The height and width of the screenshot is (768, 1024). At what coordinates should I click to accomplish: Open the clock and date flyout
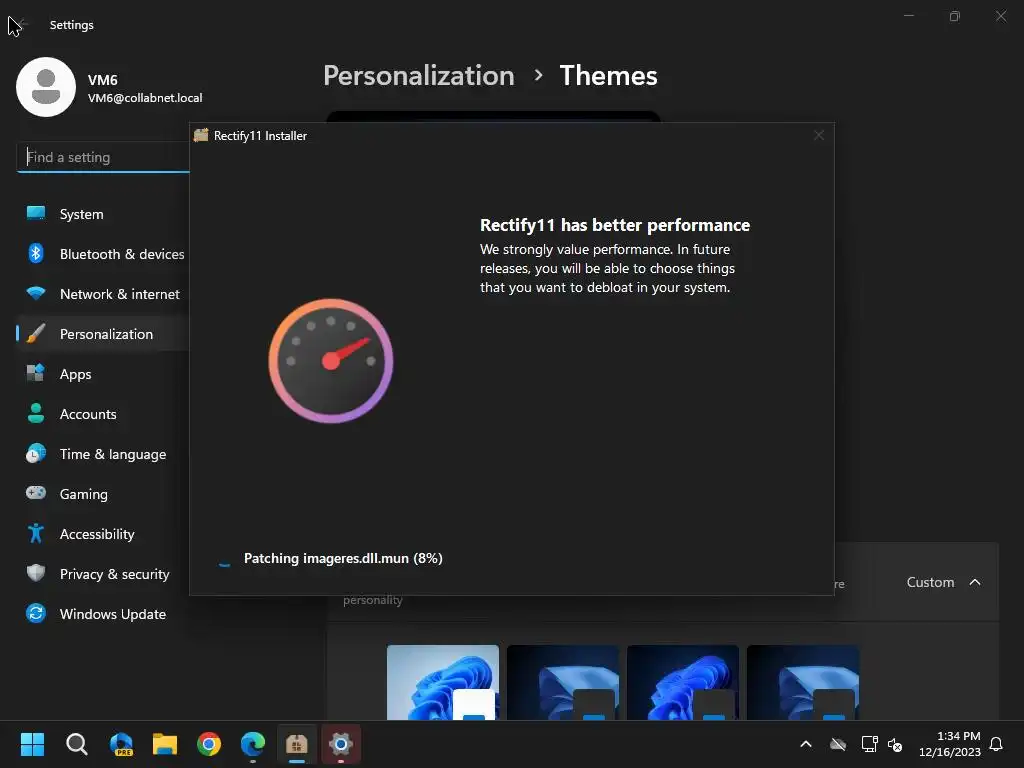[x=950, y=744]
